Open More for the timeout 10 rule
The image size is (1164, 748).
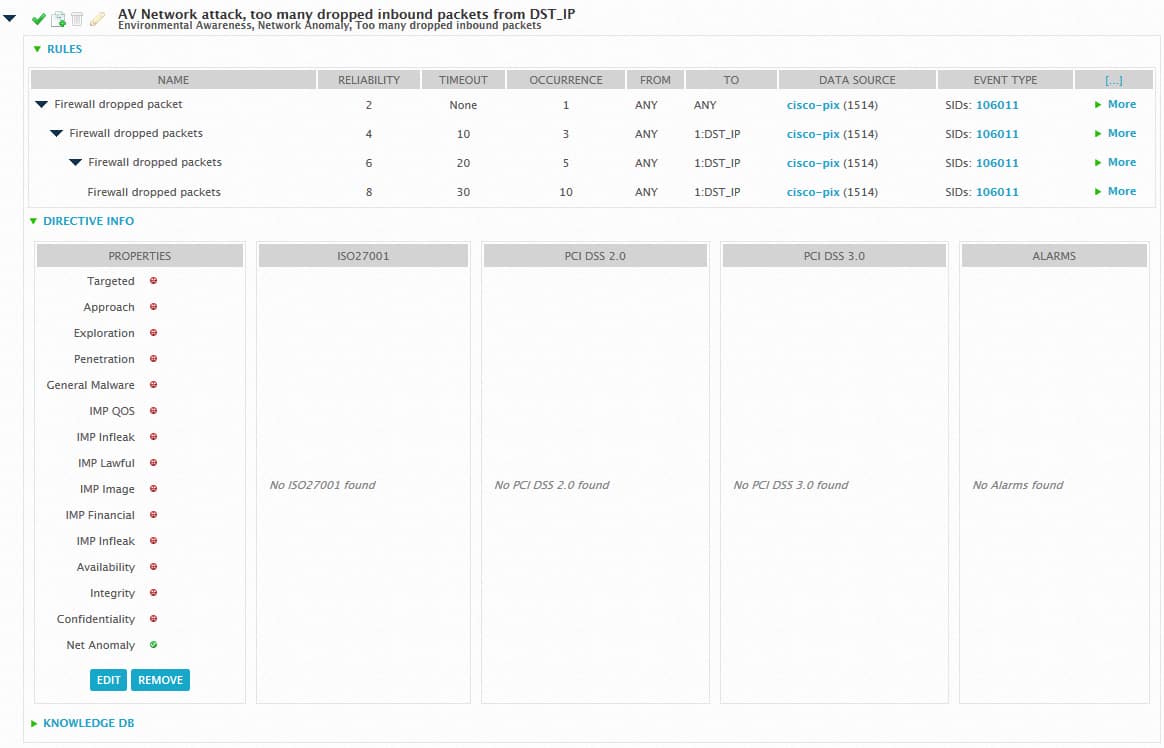[x=1115, y=134]
